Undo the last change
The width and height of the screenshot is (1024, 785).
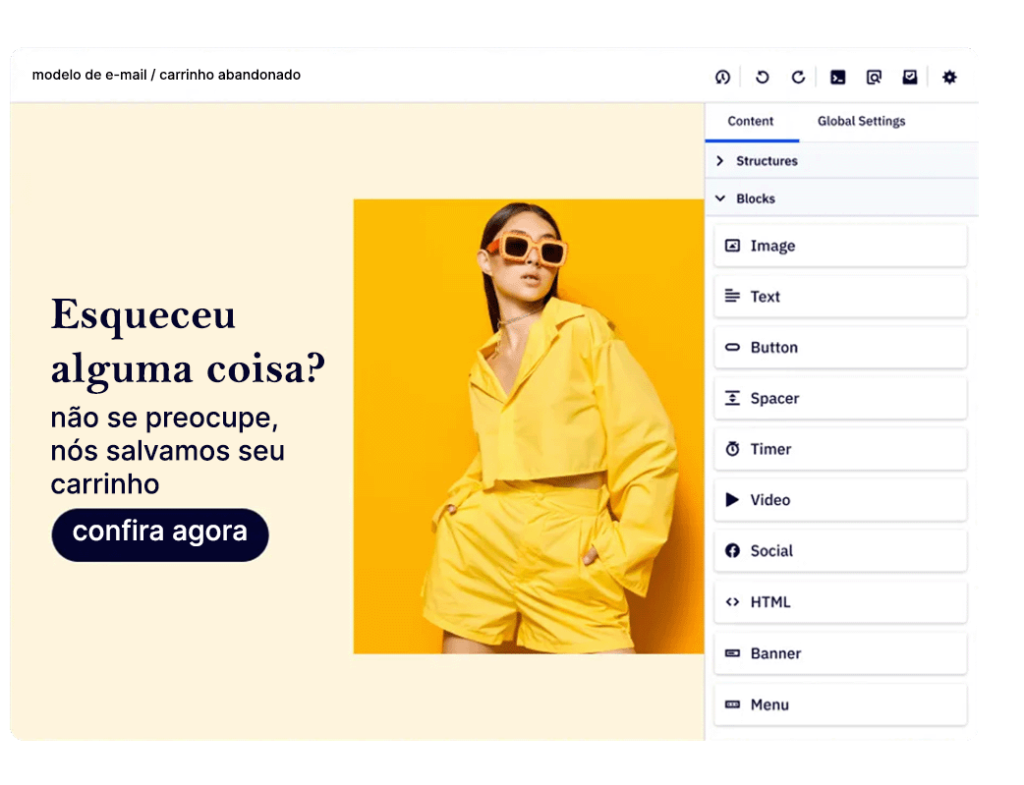(762, 77)
